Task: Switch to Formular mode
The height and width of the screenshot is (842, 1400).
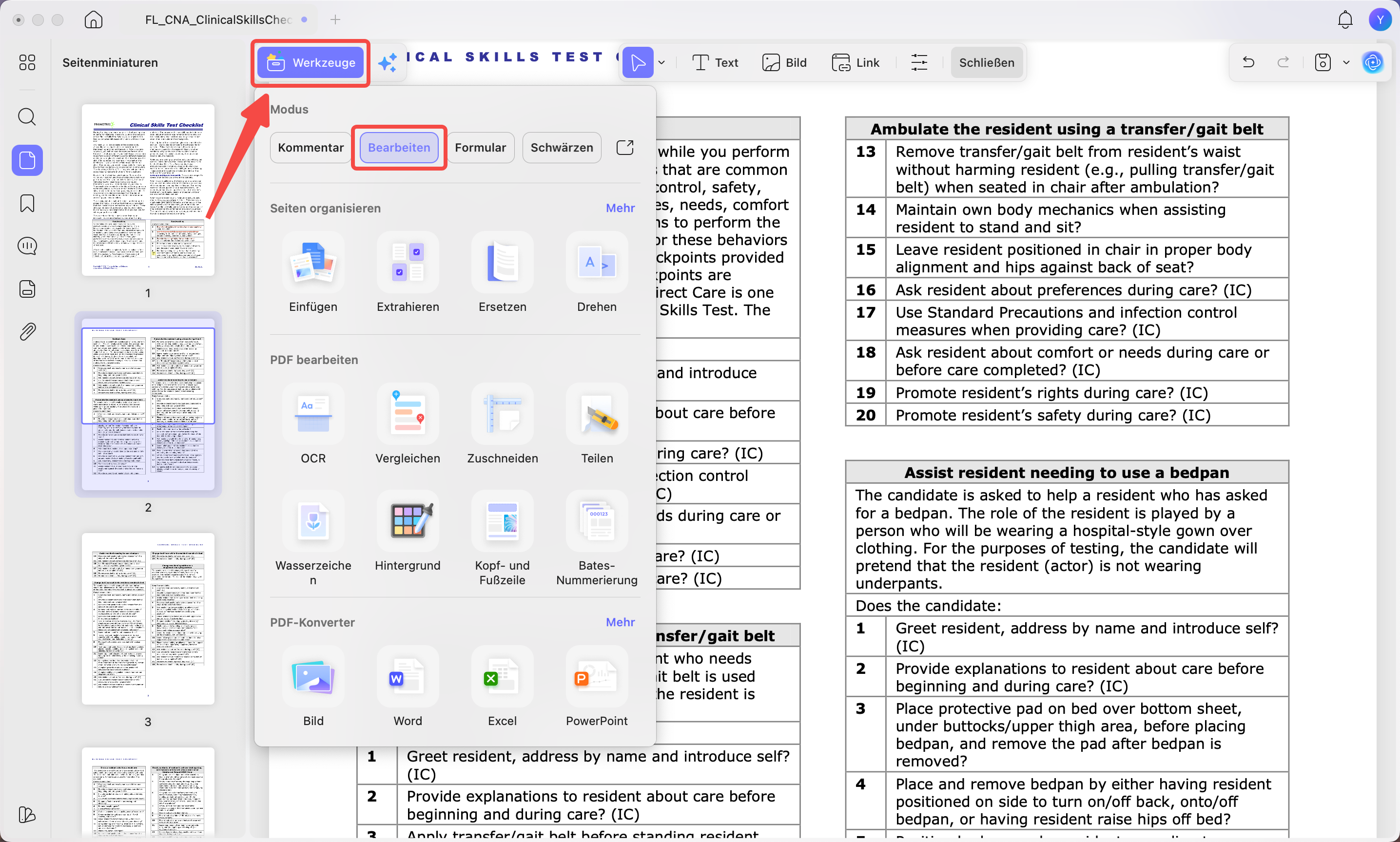Action: [480, 148]
